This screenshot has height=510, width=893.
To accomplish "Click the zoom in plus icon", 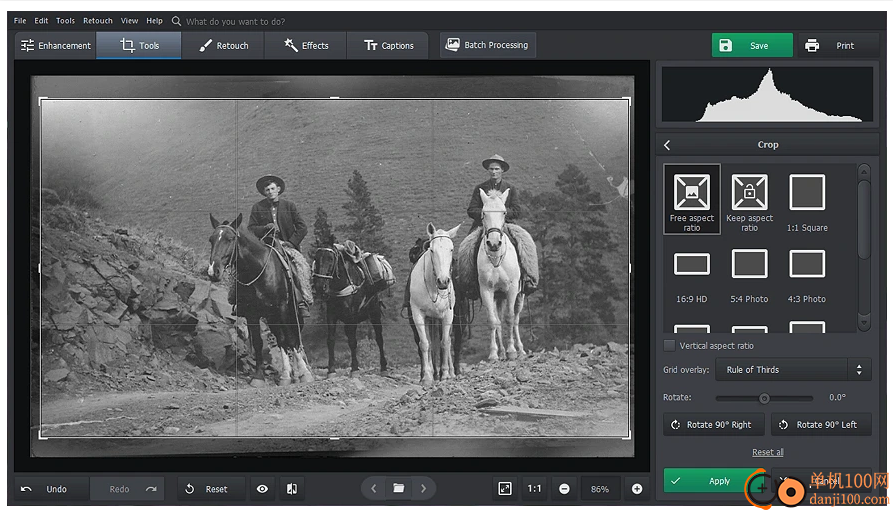I will tap(637, 489).
